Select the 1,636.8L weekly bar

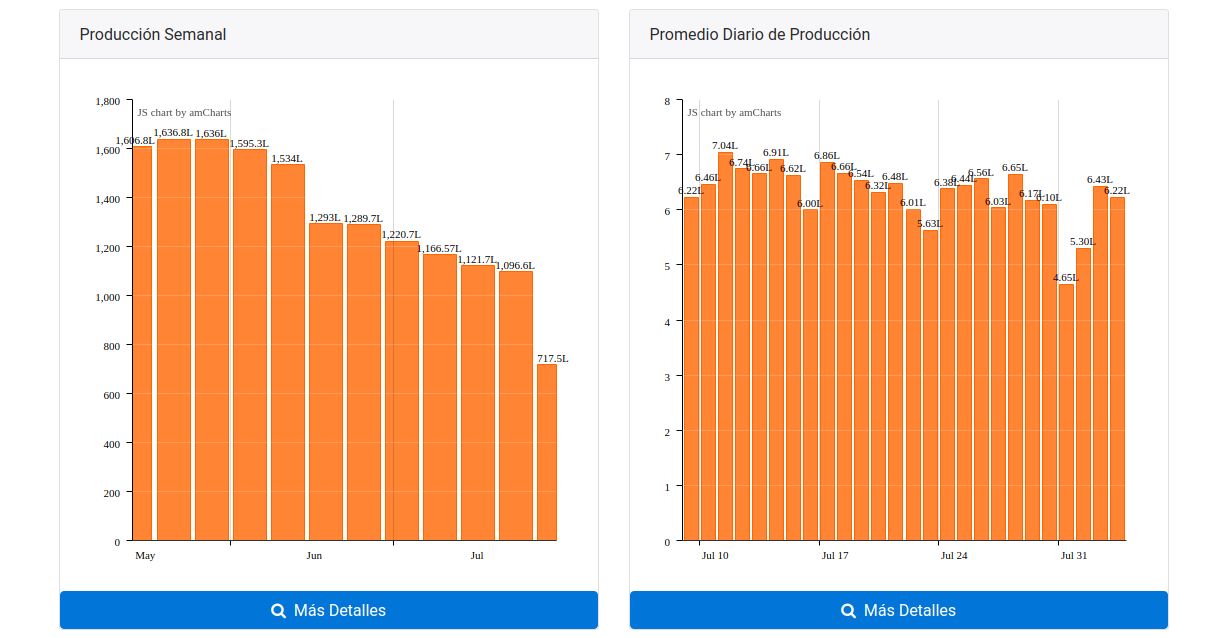[174, 340]
